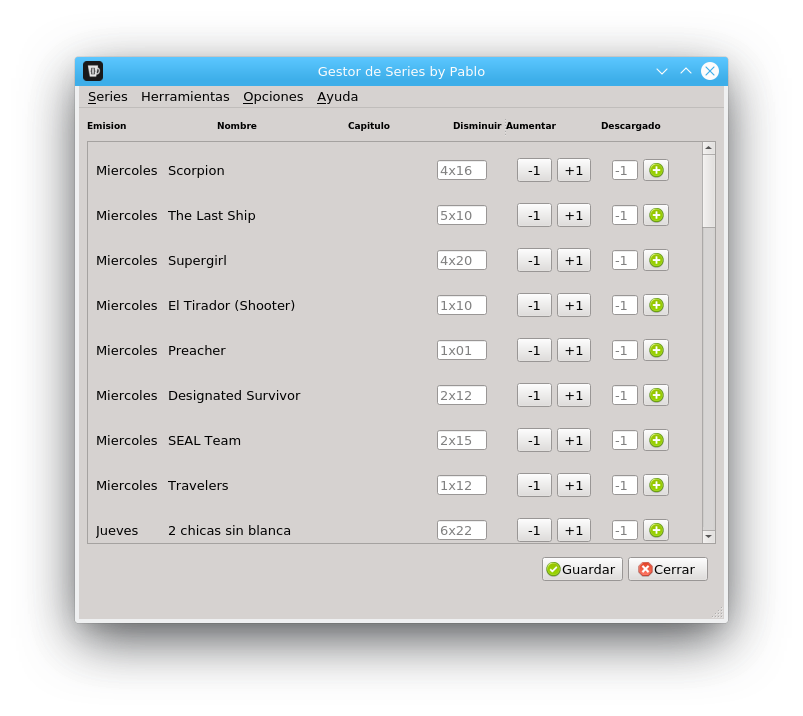
Task: Click Designated Survivor chapter field 2x12
Action: point(462,395)
